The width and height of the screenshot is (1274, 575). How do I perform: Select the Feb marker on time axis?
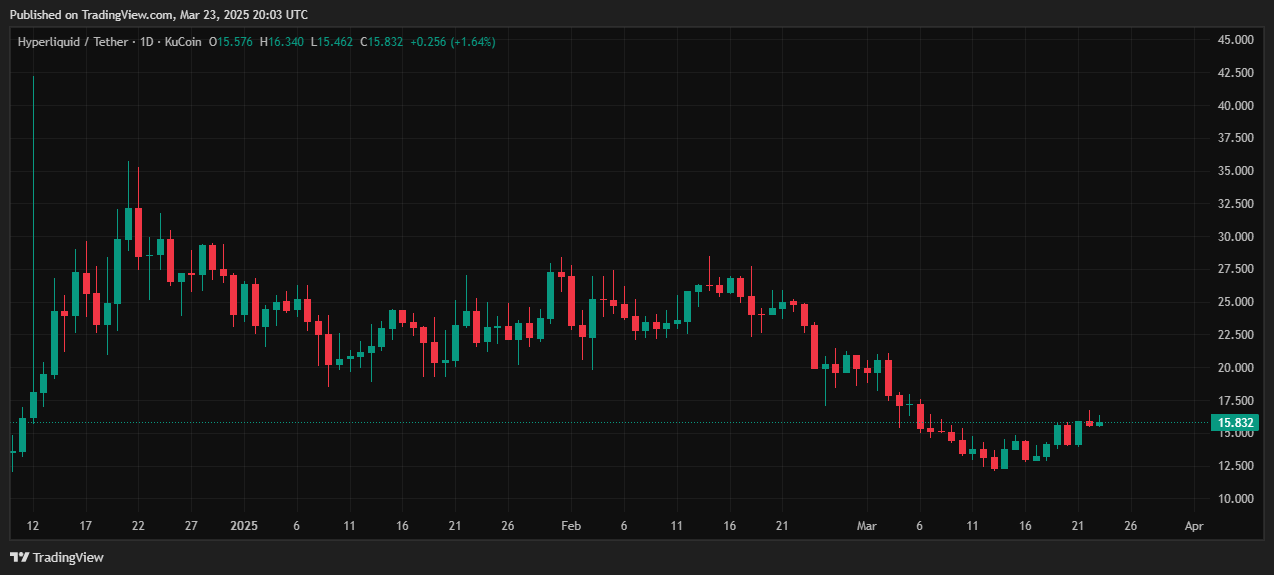pos(570,525)
